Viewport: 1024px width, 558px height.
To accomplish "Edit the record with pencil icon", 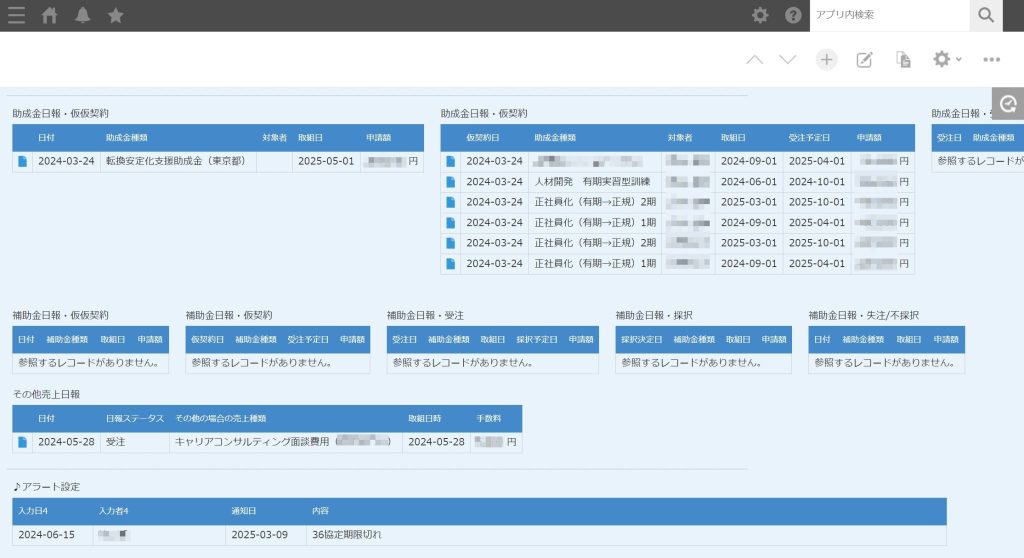I will click(865, 60).
